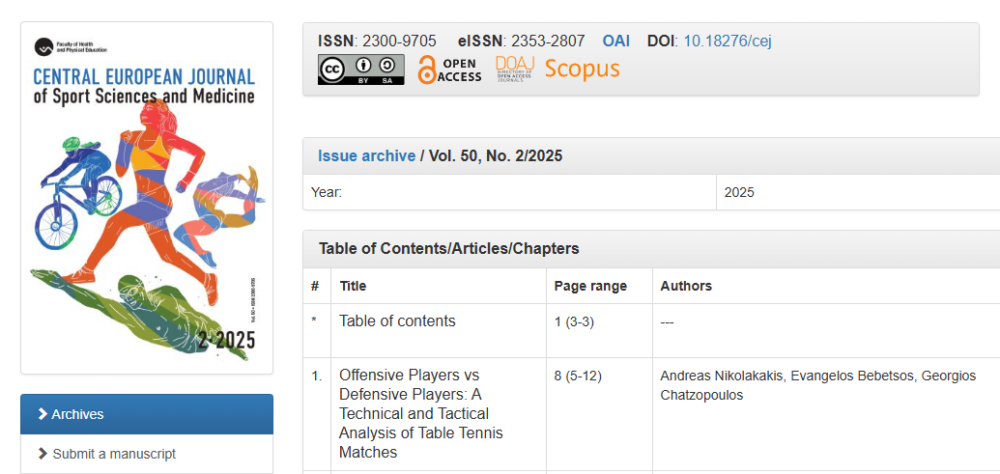Open the Submit a manuscript menu item
This screenshot has height=474, width=1000.
click(x=114, y=454)
